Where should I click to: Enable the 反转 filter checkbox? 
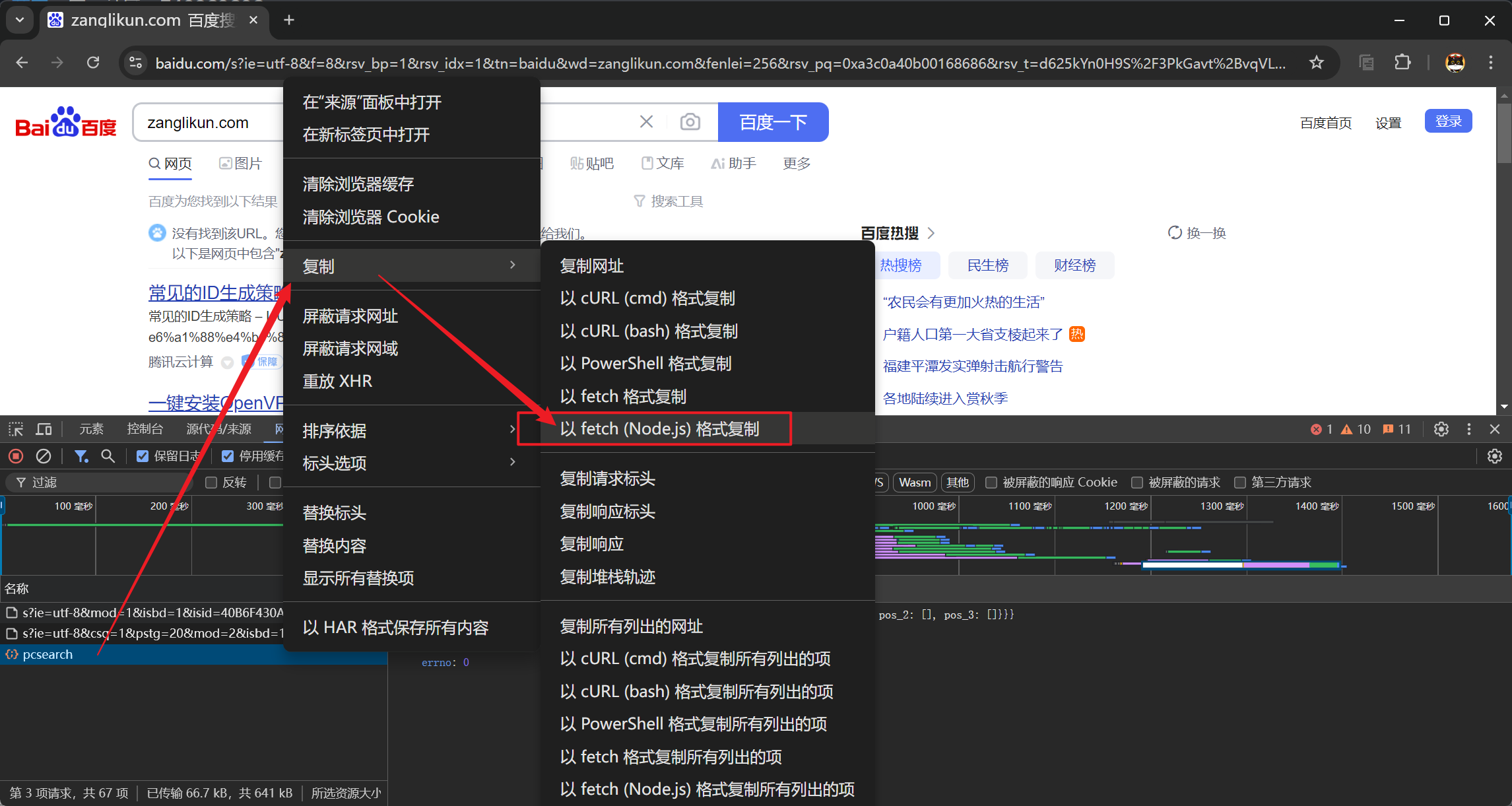pyautogui.click(x=211, y=483)
